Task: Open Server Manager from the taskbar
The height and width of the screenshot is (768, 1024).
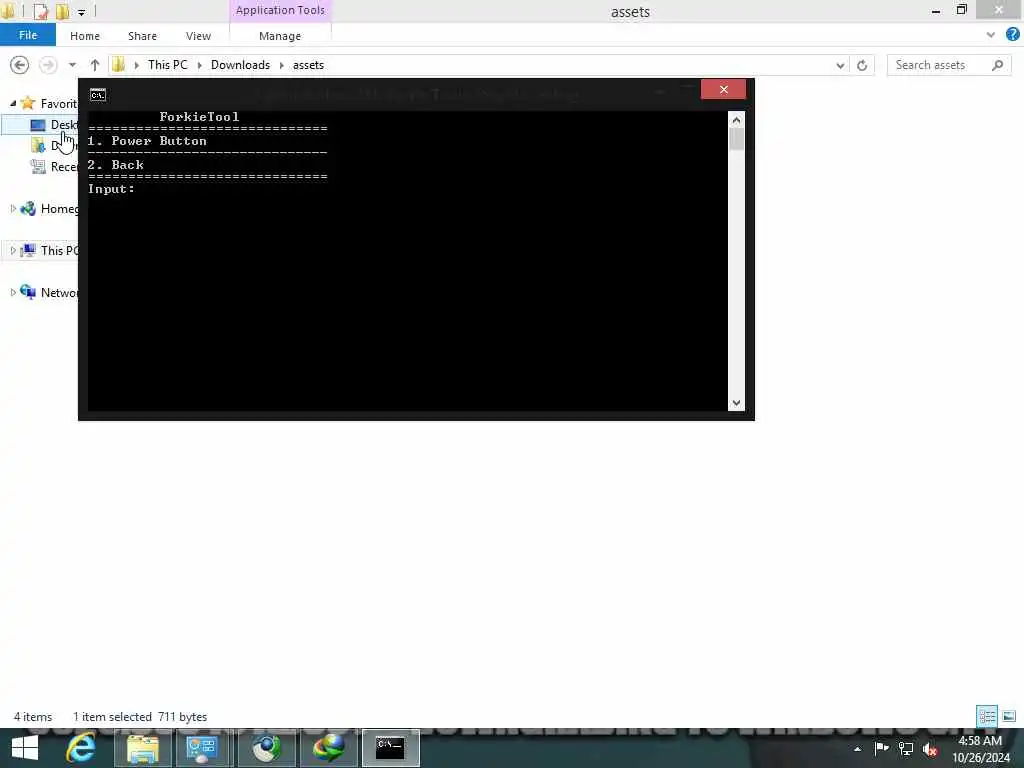Action: [x=202, y=748]
